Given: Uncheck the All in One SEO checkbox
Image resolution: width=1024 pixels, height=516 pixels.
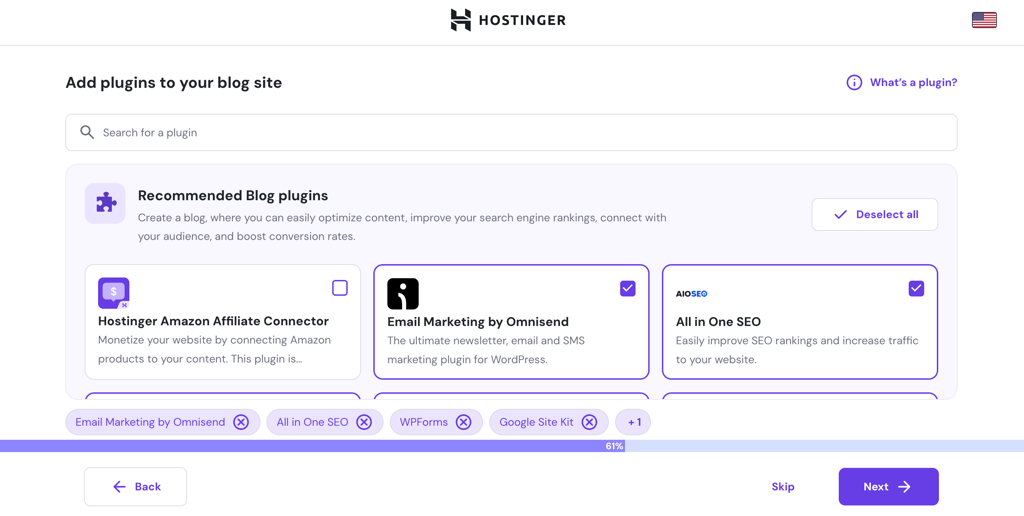Looking at the screenshot, I should [916, 288].
